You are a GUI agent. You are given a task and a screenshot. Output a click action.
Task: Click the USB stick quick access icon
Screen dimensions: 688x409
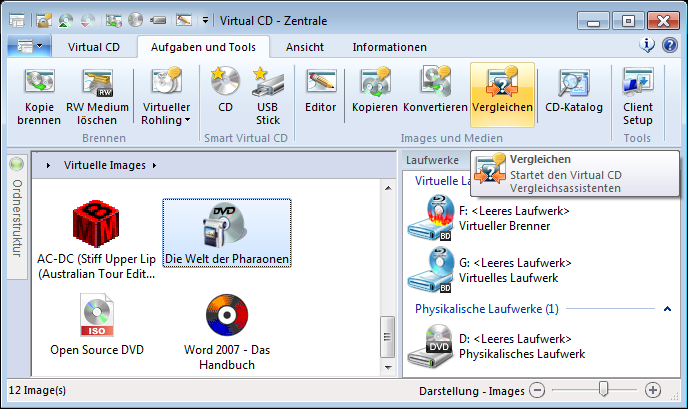tap(158, 20)
